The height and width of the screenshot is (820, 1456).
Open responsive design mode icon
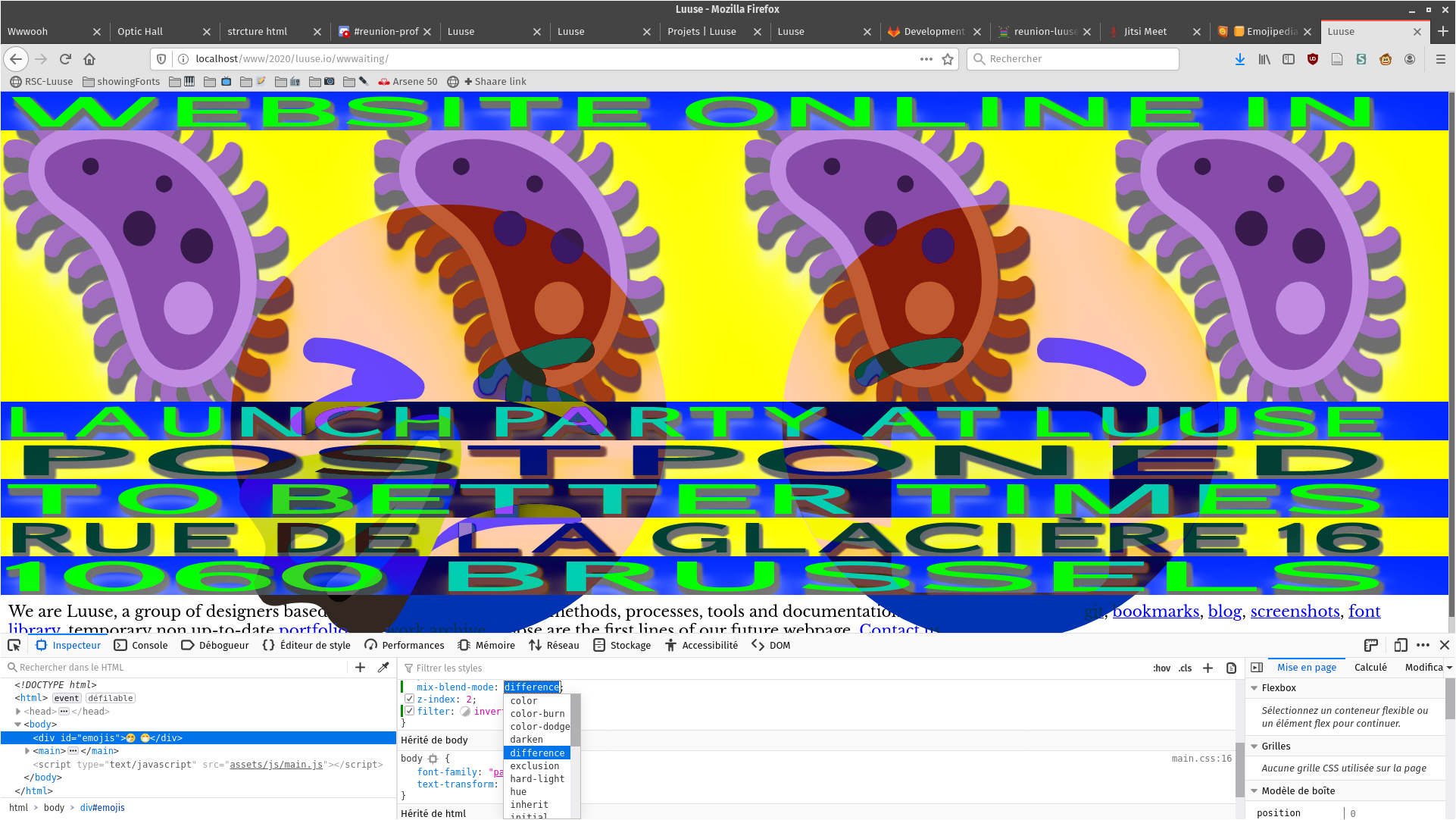point(1401,645)
